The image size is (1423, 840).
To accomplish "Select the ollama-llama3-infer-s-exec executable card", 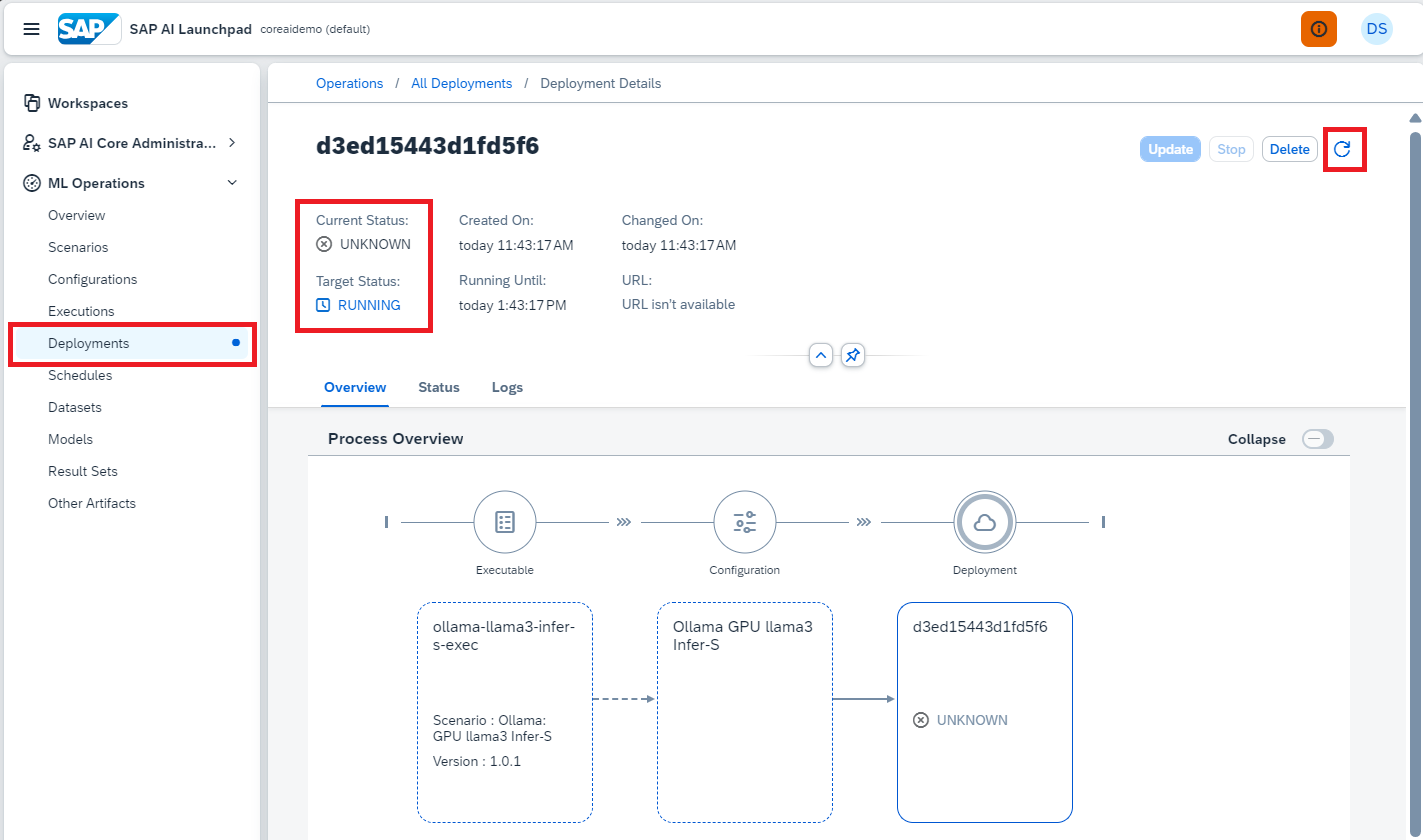I will point(505,712).
